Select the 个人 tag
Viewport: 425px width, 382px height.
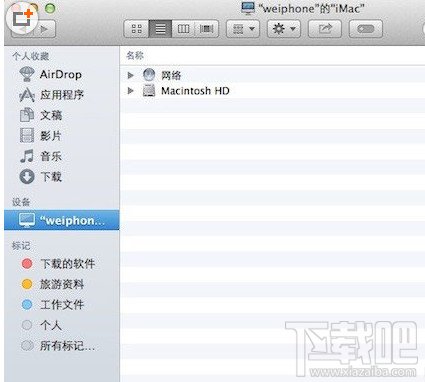(41, 325)
